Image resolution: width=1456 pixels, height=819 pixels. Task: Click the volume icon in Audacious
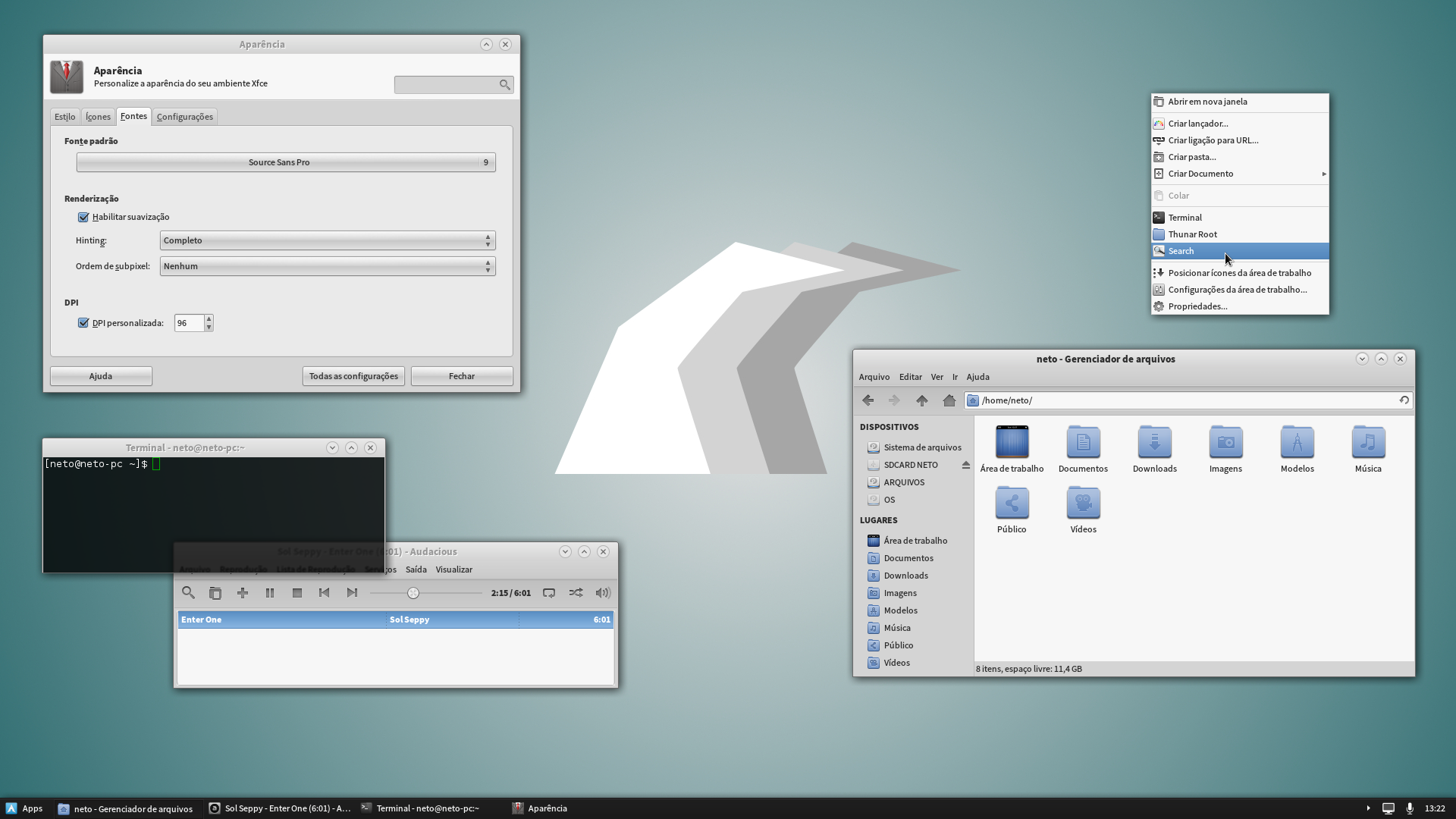pyautogui.click(x=603, y=593)
